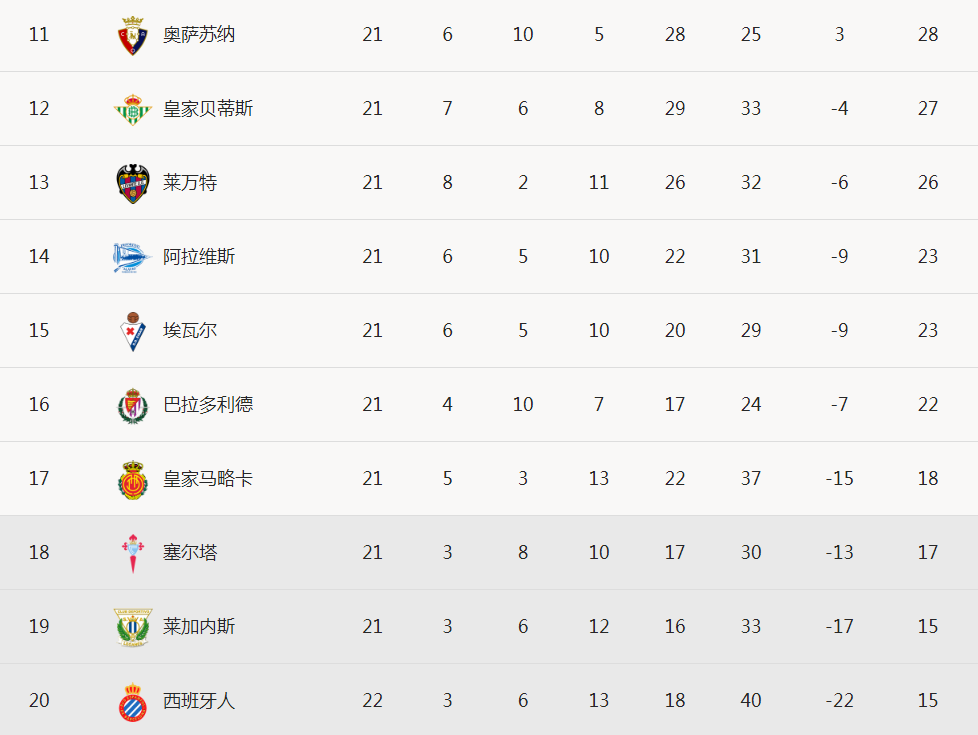Open the Celta (塞尔塔) team logo
Image resolution: width=978 pixels, height=735 pixels.
(x=133, y=553)
